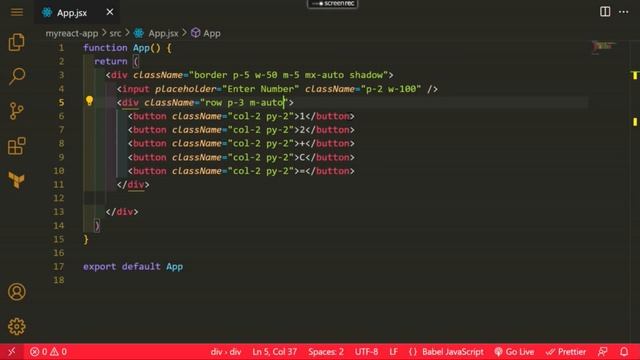This screenshot has width=640, height=360.
Task: Click the App symbol cube in breadcrumb
Action: [196, 33]
